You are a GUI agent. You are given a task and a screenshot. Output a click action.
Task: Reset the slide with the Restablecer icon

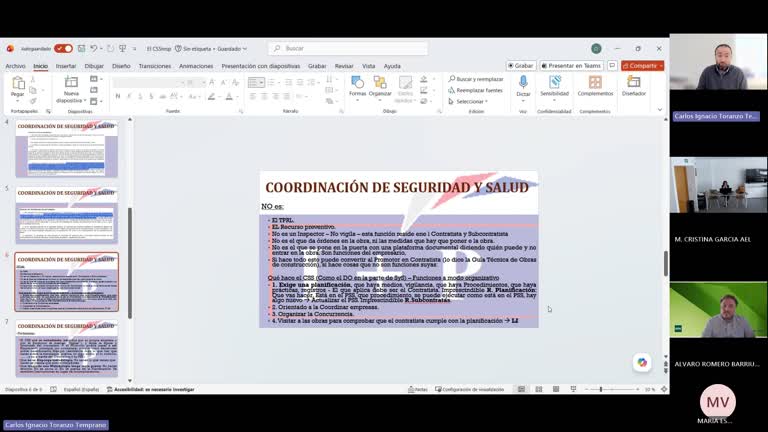[94, 90]
